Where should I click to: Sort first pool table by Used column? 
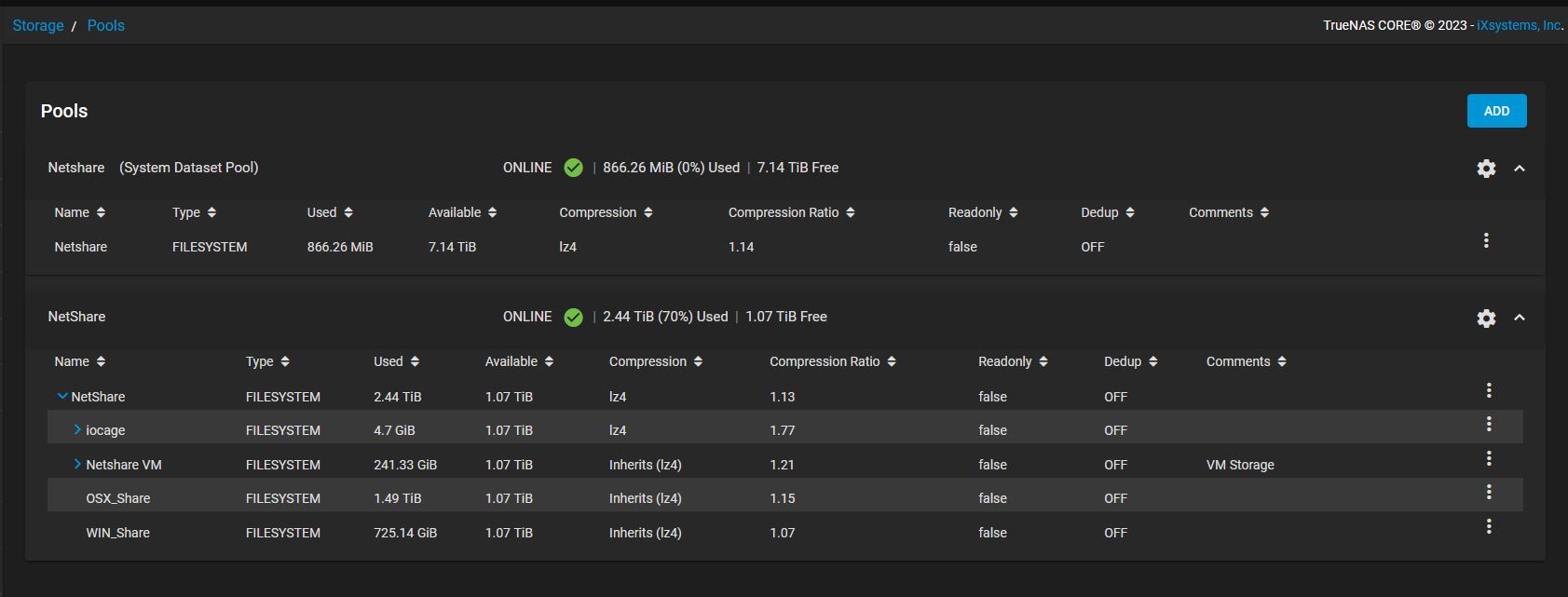pos(330,212)
